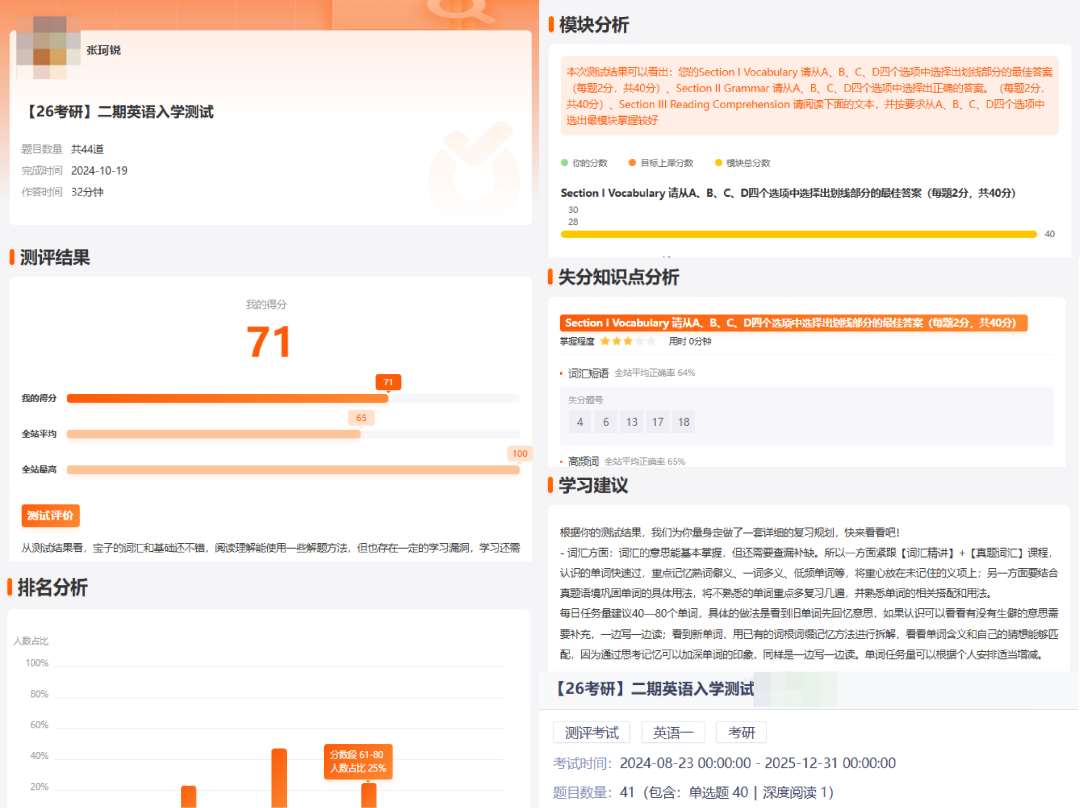Click the 测评考试 tag
1080x808 pixels.
coord(592,732)
